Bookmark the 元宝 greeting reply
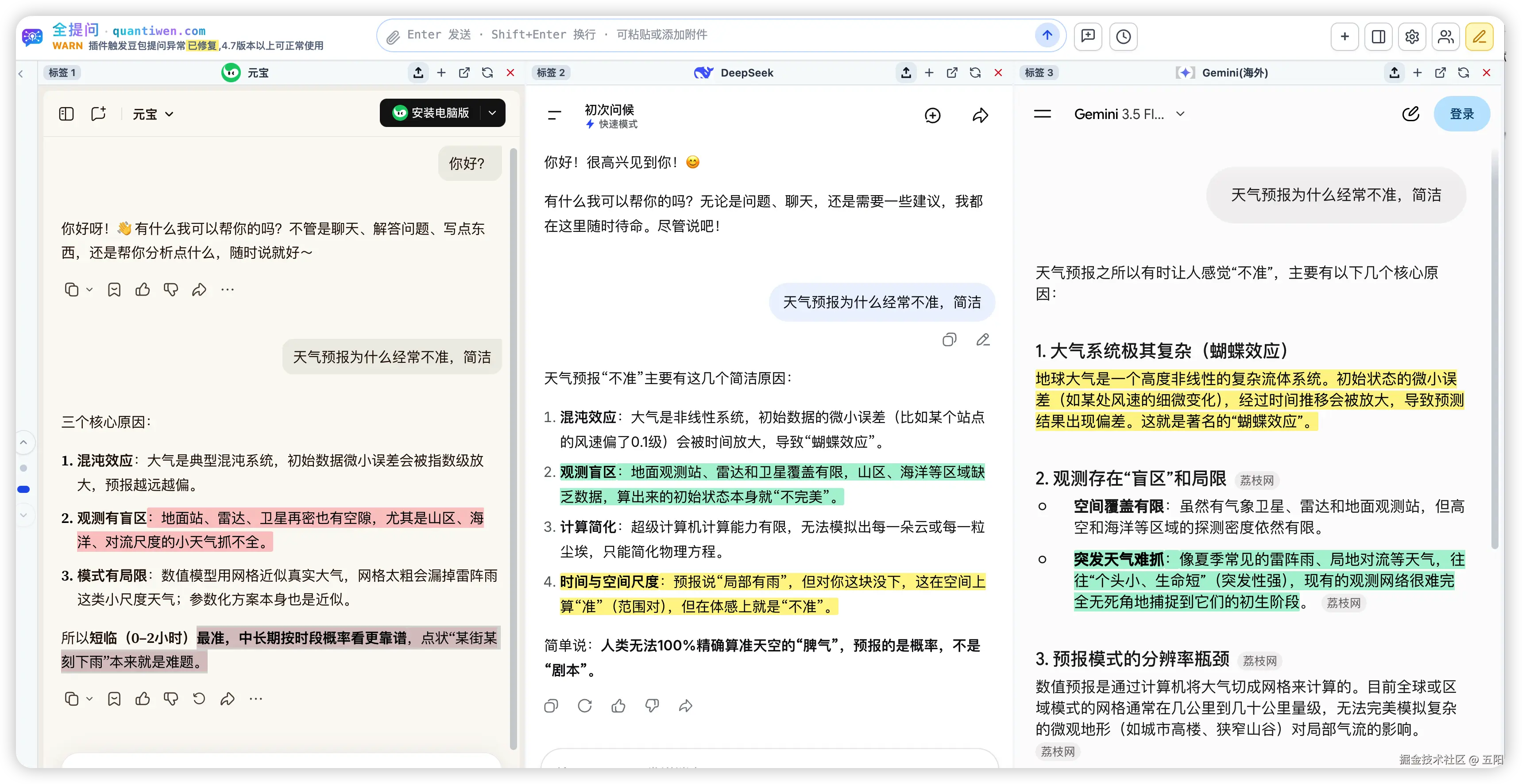Image resolution: width=1522 pixels, height=784 pixels. [x=114, y=289]
